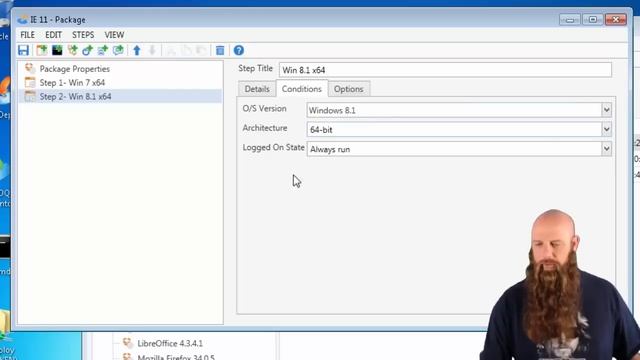The height and width of the screenshot is (360, 640).
Task: Move selected step up with blue arrow
Action: (137, 50)
